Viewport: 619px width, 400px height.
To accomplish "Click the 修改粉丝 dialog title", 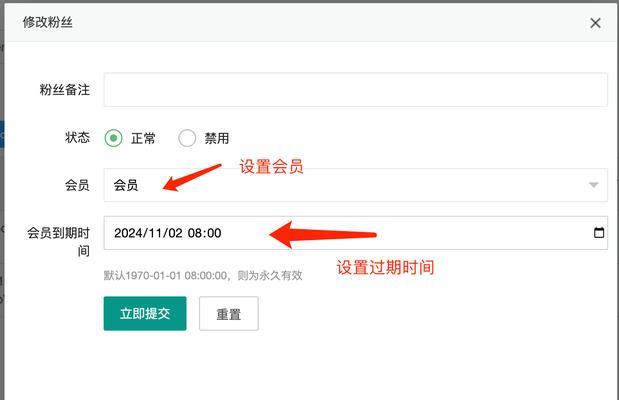I will point(47,22).
